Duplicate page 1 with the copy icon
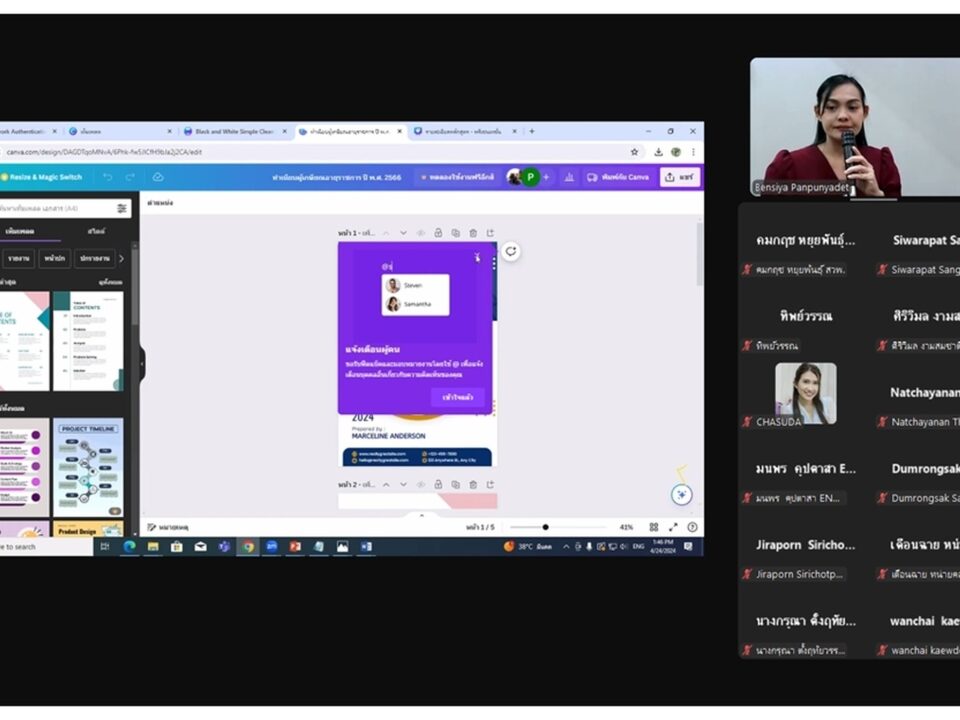Image resolution: width=960 pixels, height=720 pixels. (456, 233)
